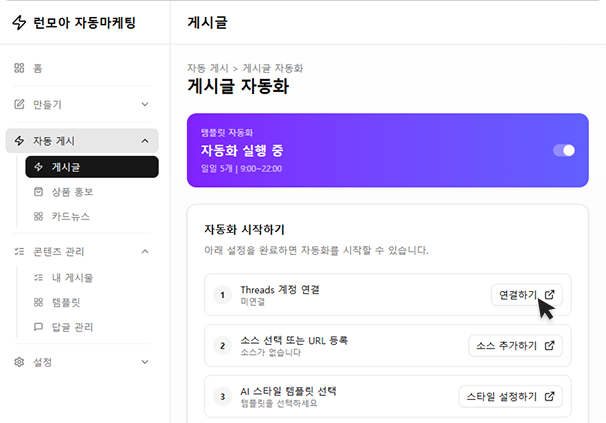Collapse the 자동 게시 section chevron
Screen dimensions: 606x423
tap(145, 141)
